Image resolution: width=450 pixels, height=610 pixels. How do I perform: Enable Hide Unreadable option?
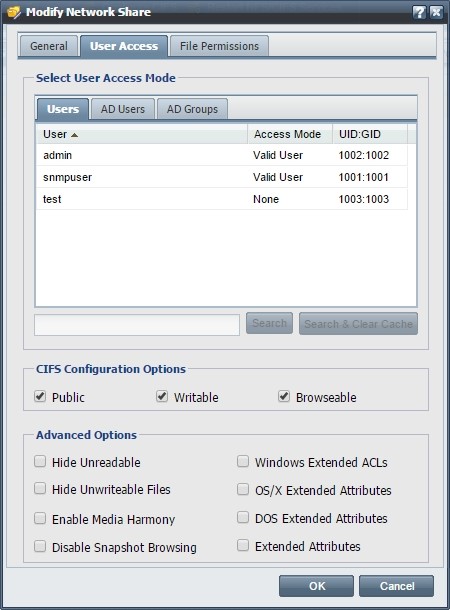[40, 461]
